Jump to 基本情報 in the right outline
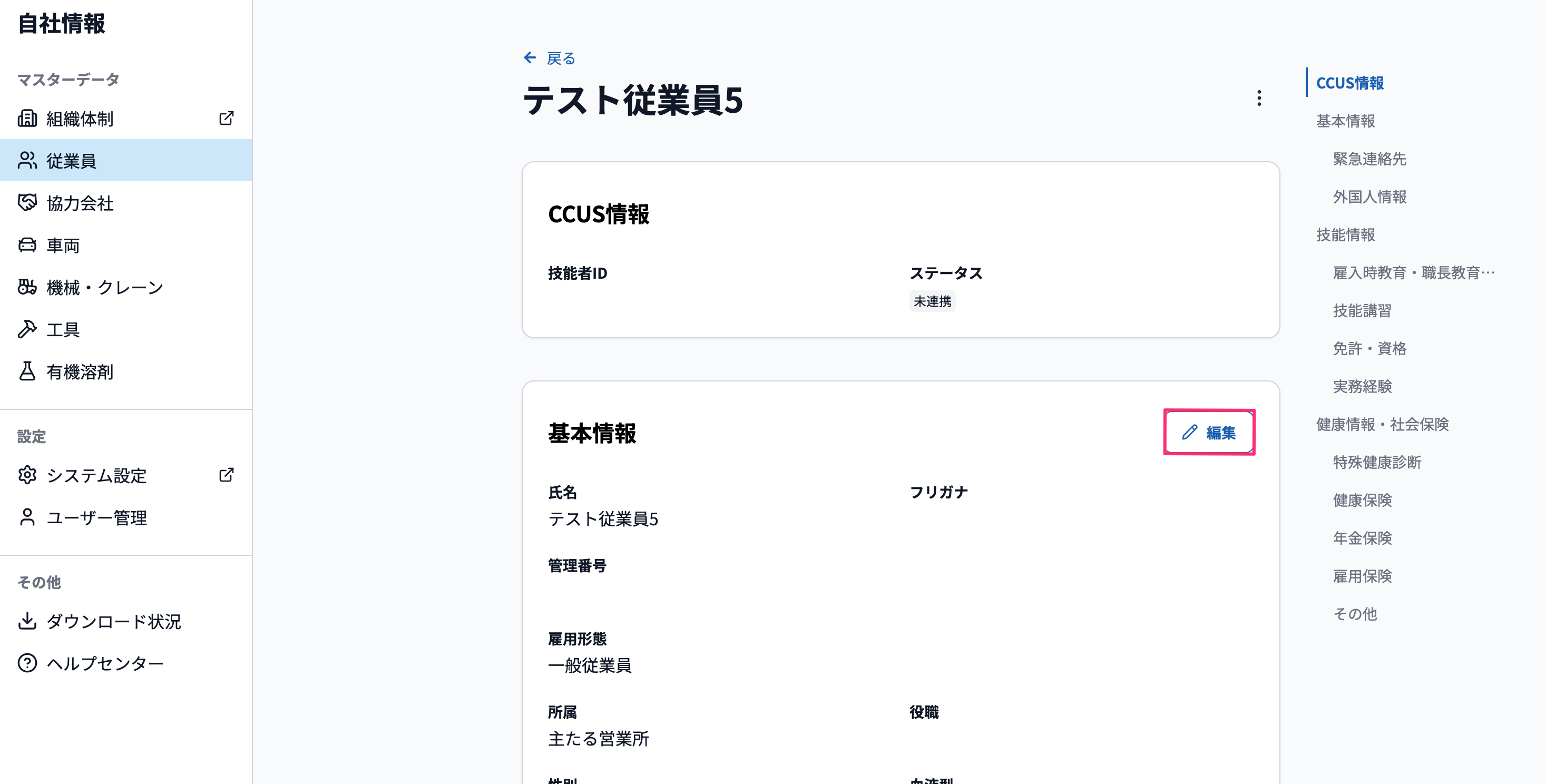Screen dimensions: 1546x784 (x=1346, y=121)
